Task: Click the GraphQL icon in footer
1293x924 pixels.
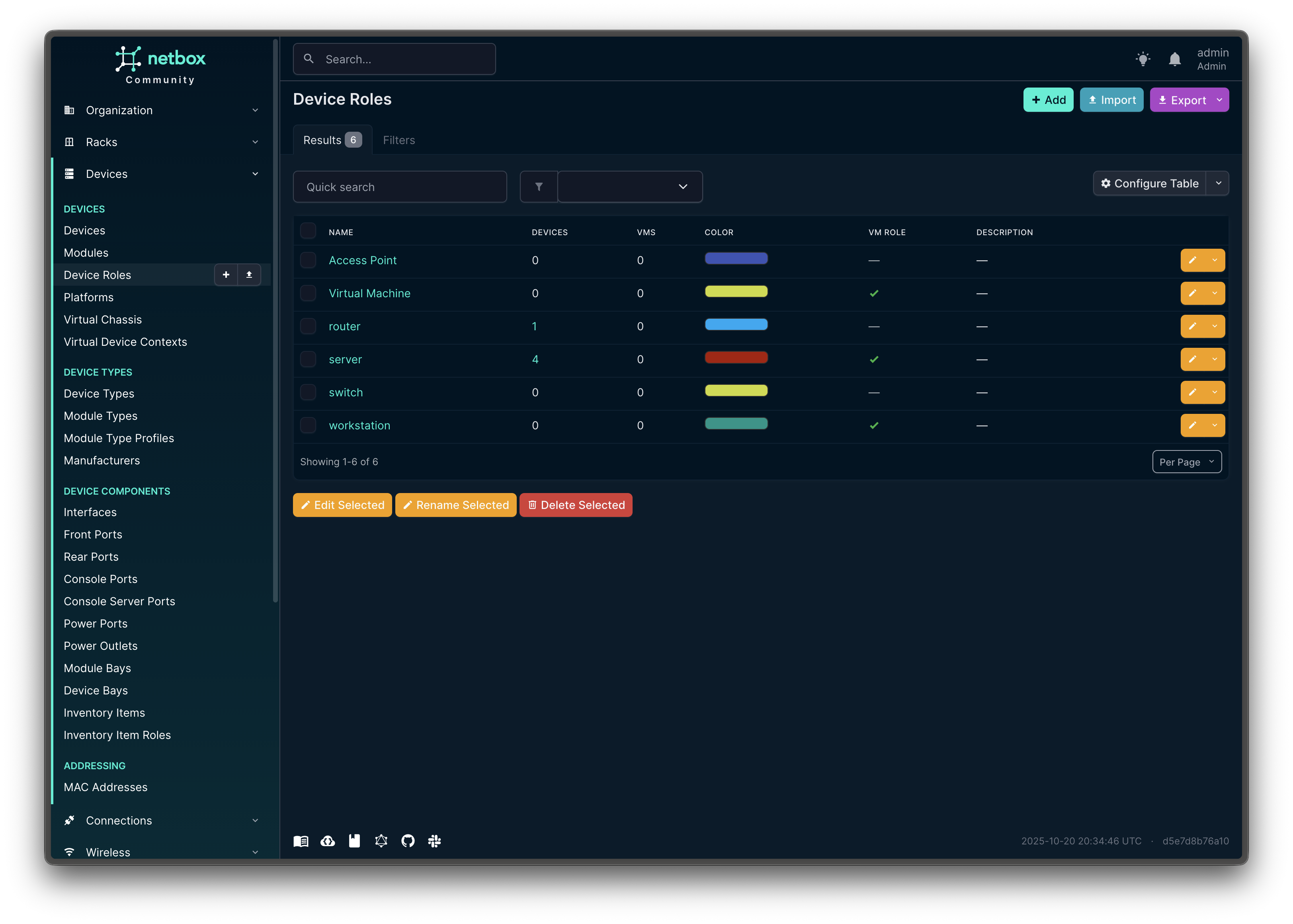Action: coord(381,841)
